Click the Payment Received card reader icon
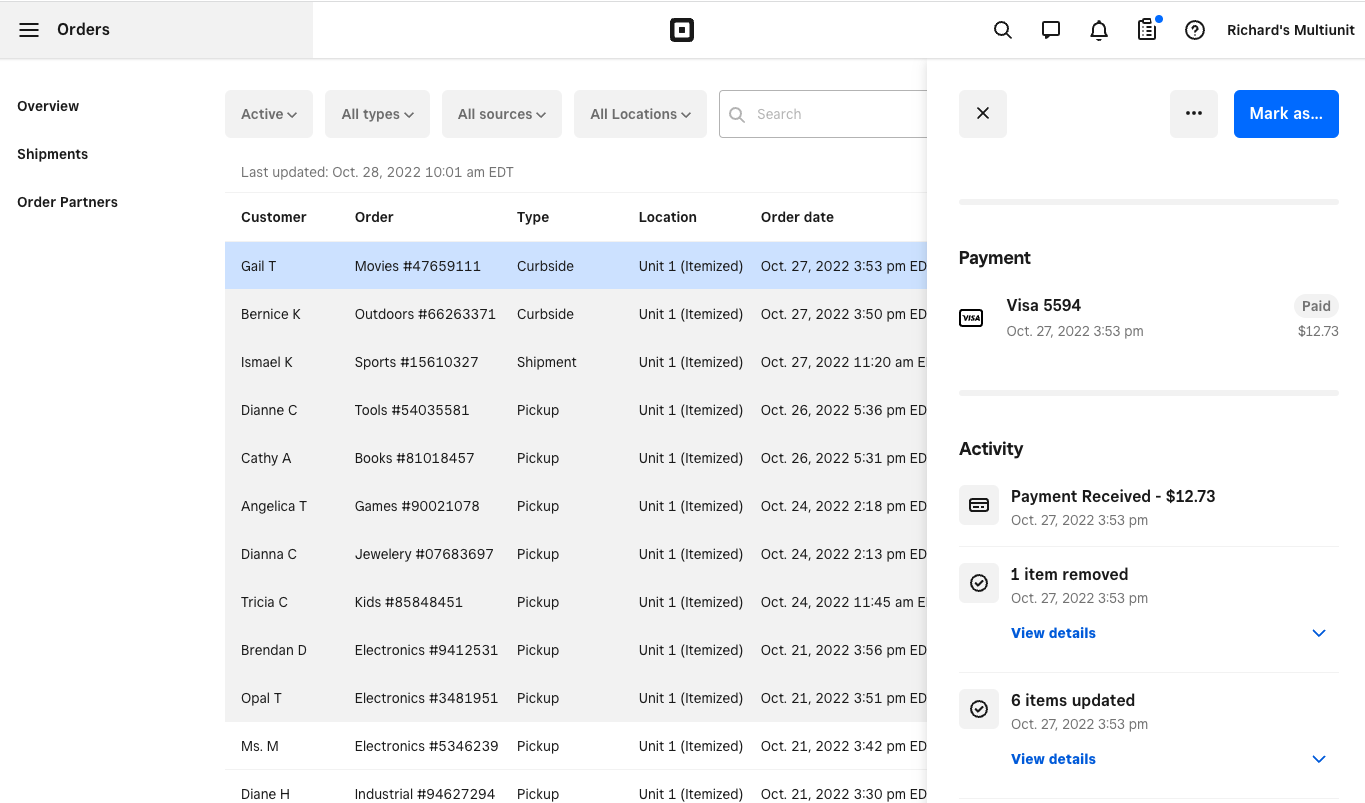This screenshot has width=1365, height=803. [979, 505]
